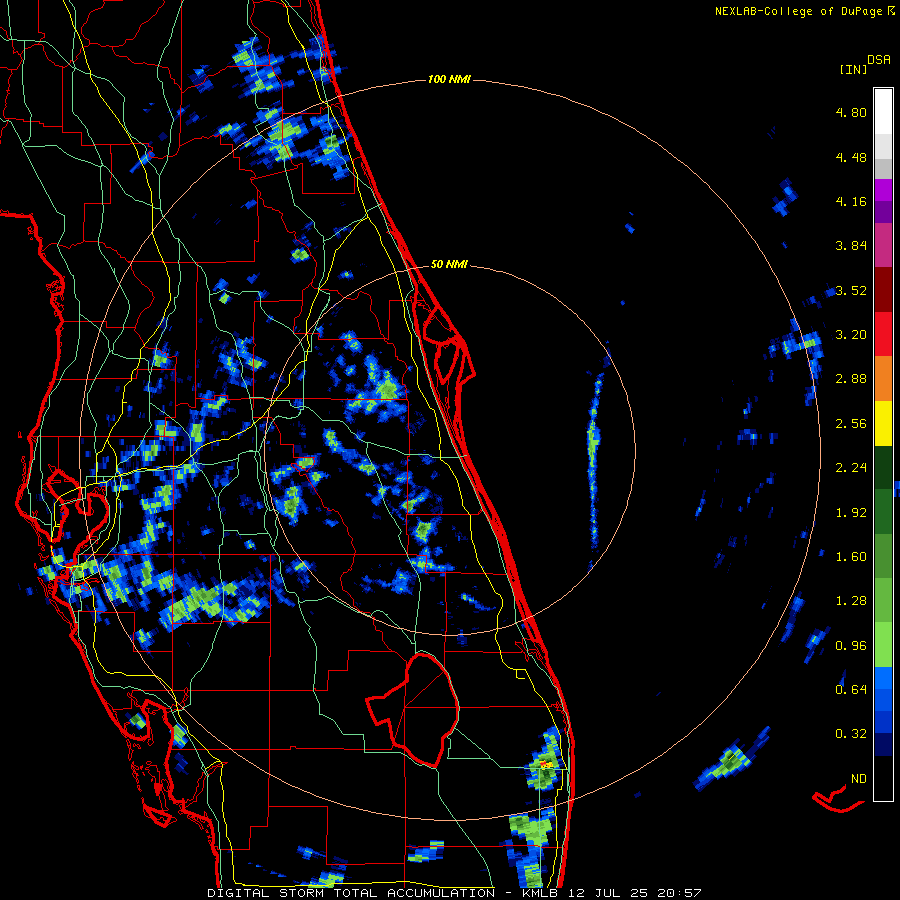Click the 4.80 scale value
The width and height of the screenshot is (900, 900).
click(x=851, y=112)
